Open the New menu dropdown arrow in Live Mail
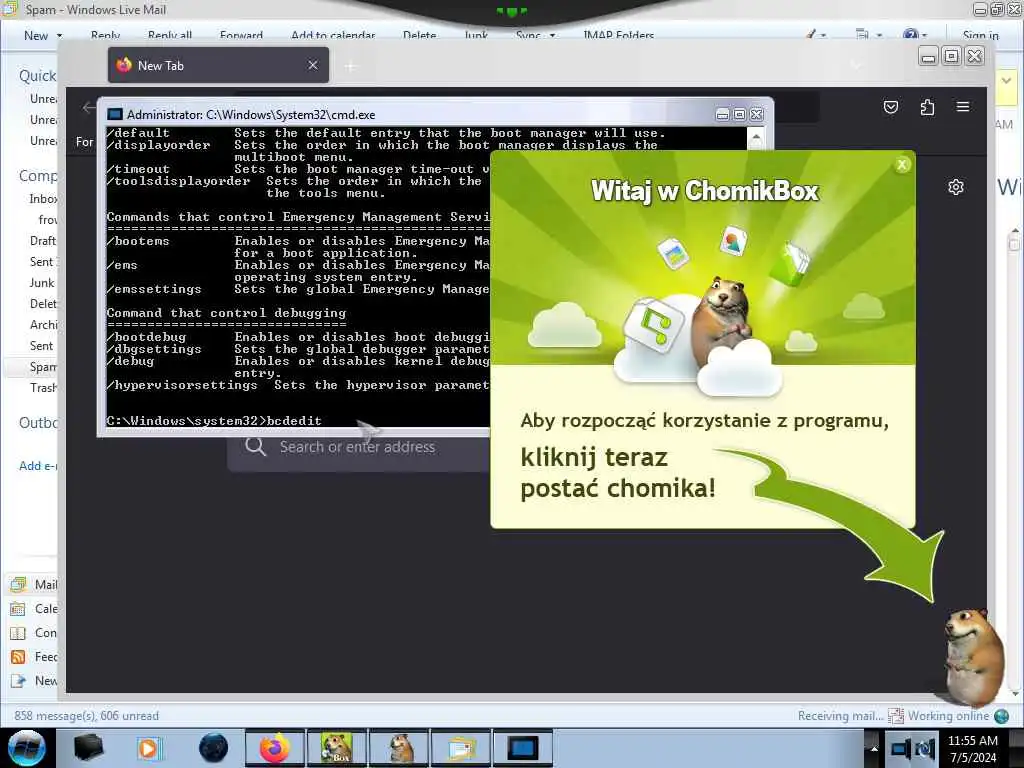1024x768 pixels. [59, 36]
